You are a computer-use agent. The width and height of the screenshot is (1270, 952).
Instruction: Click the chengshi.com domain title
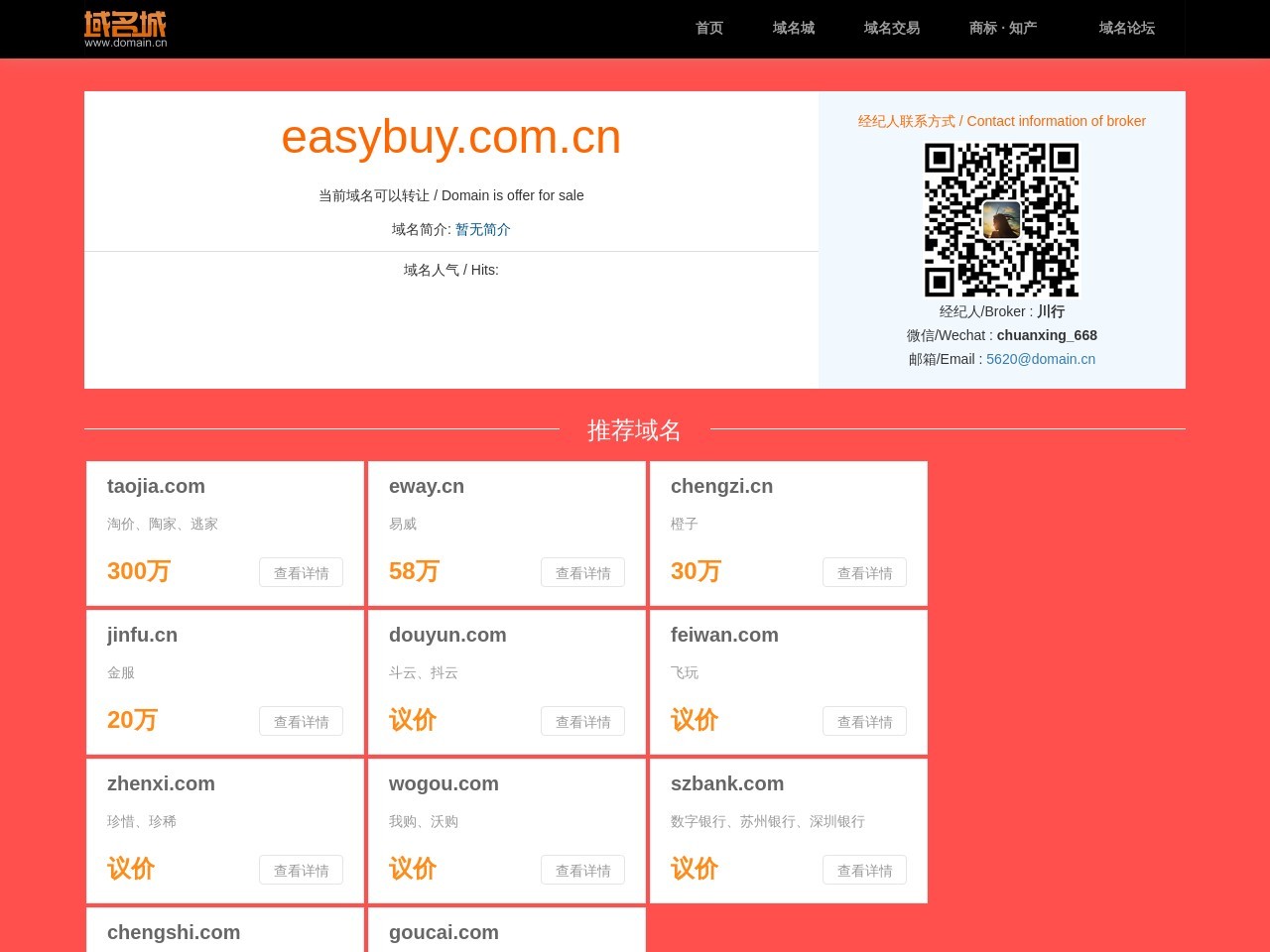click(174, 932)
